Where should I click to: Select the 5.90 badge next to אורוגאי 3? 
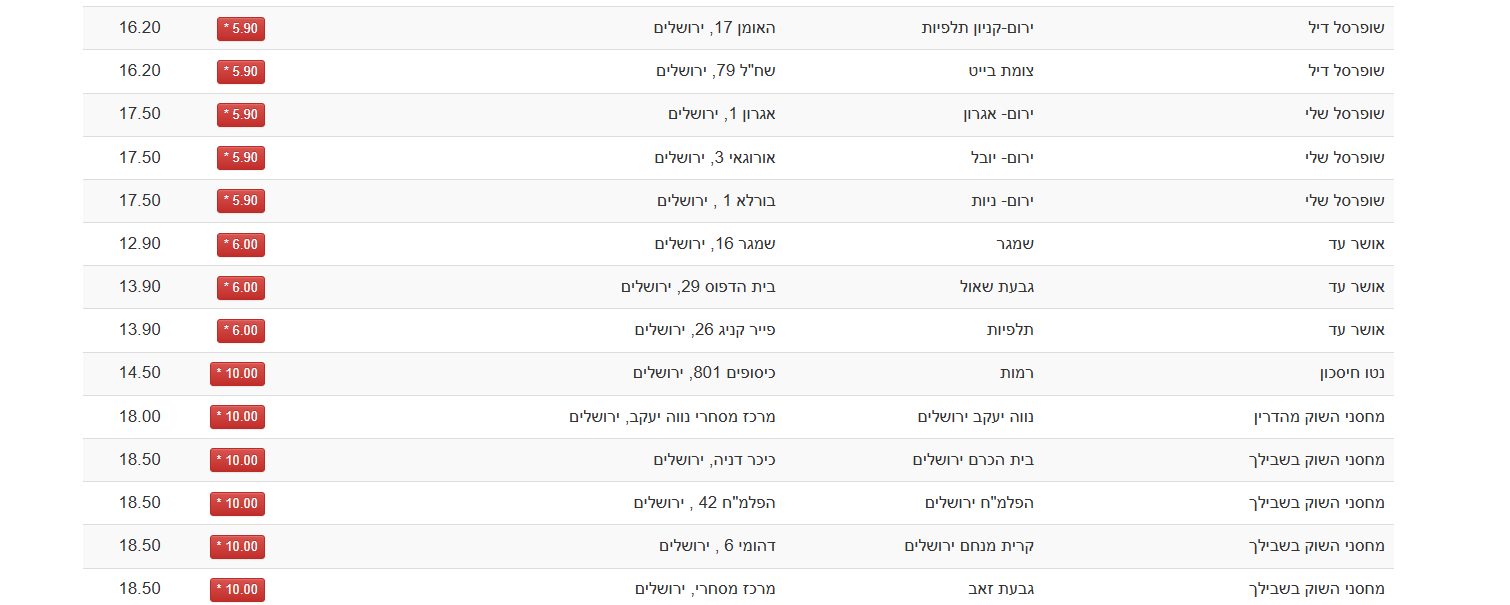240,158
